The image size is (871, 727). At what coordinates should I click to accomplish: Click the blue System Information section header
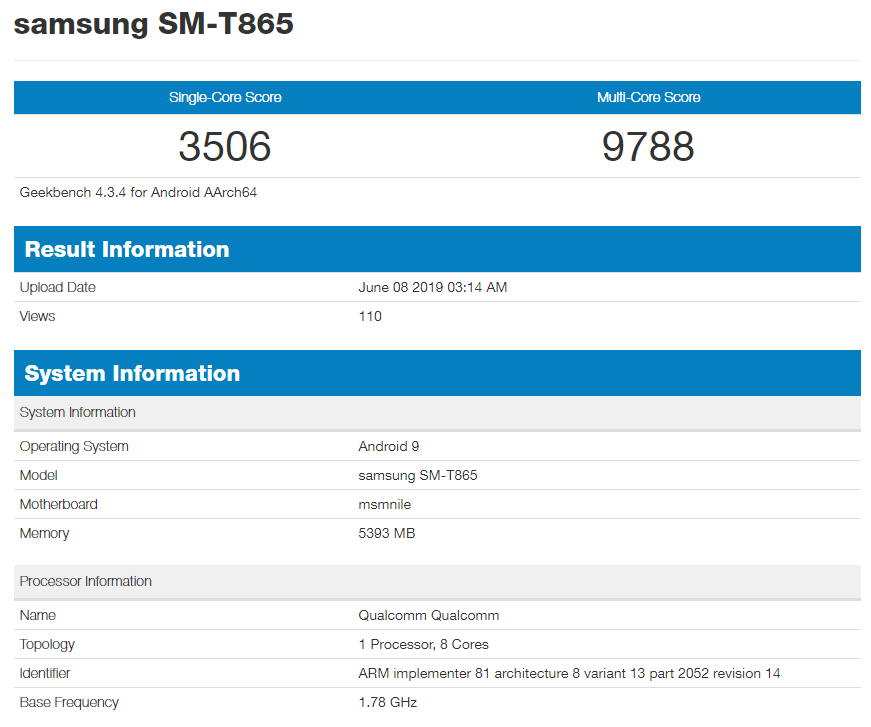(132, 373)
